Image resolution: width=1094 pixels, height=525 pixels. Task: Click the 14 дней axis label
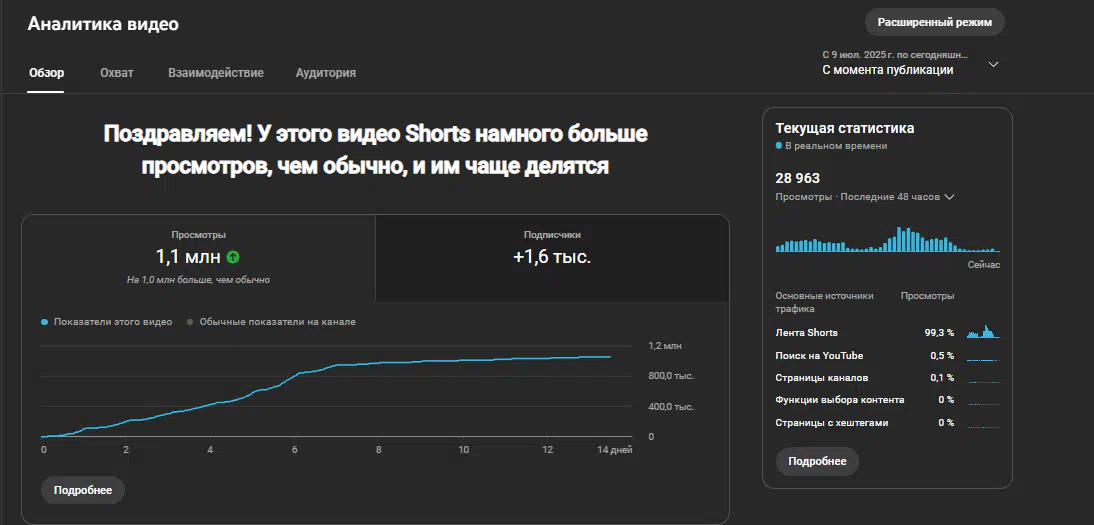tap(613, 450)
